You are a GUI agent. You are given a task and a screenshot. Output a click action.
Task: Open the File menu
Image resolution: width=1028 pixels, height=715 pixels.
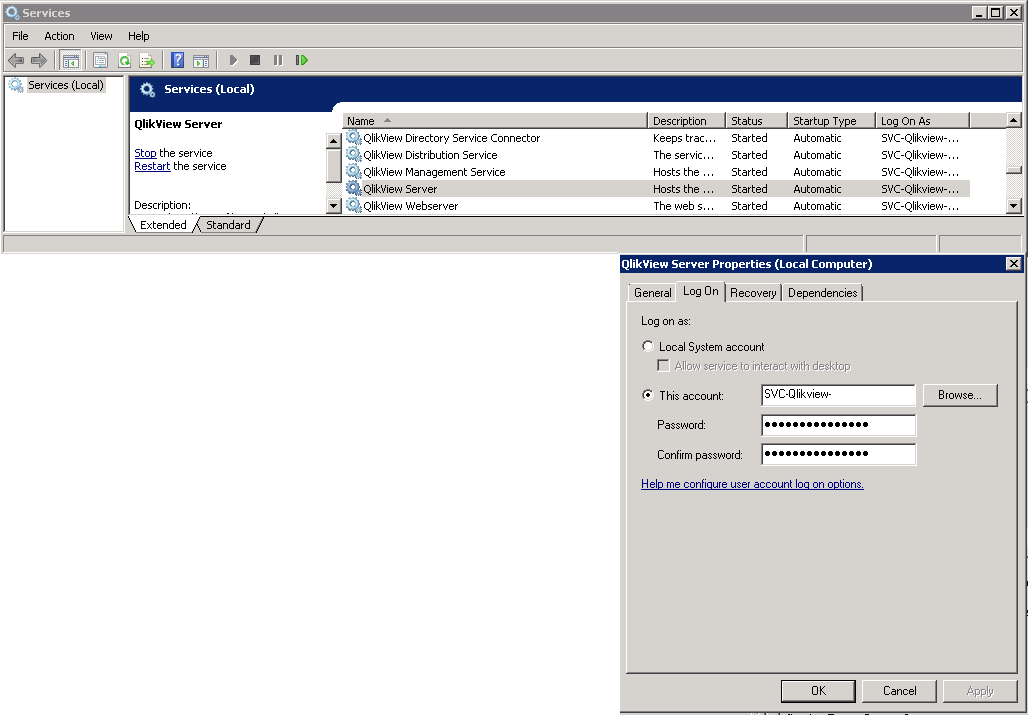click(20, 36)
